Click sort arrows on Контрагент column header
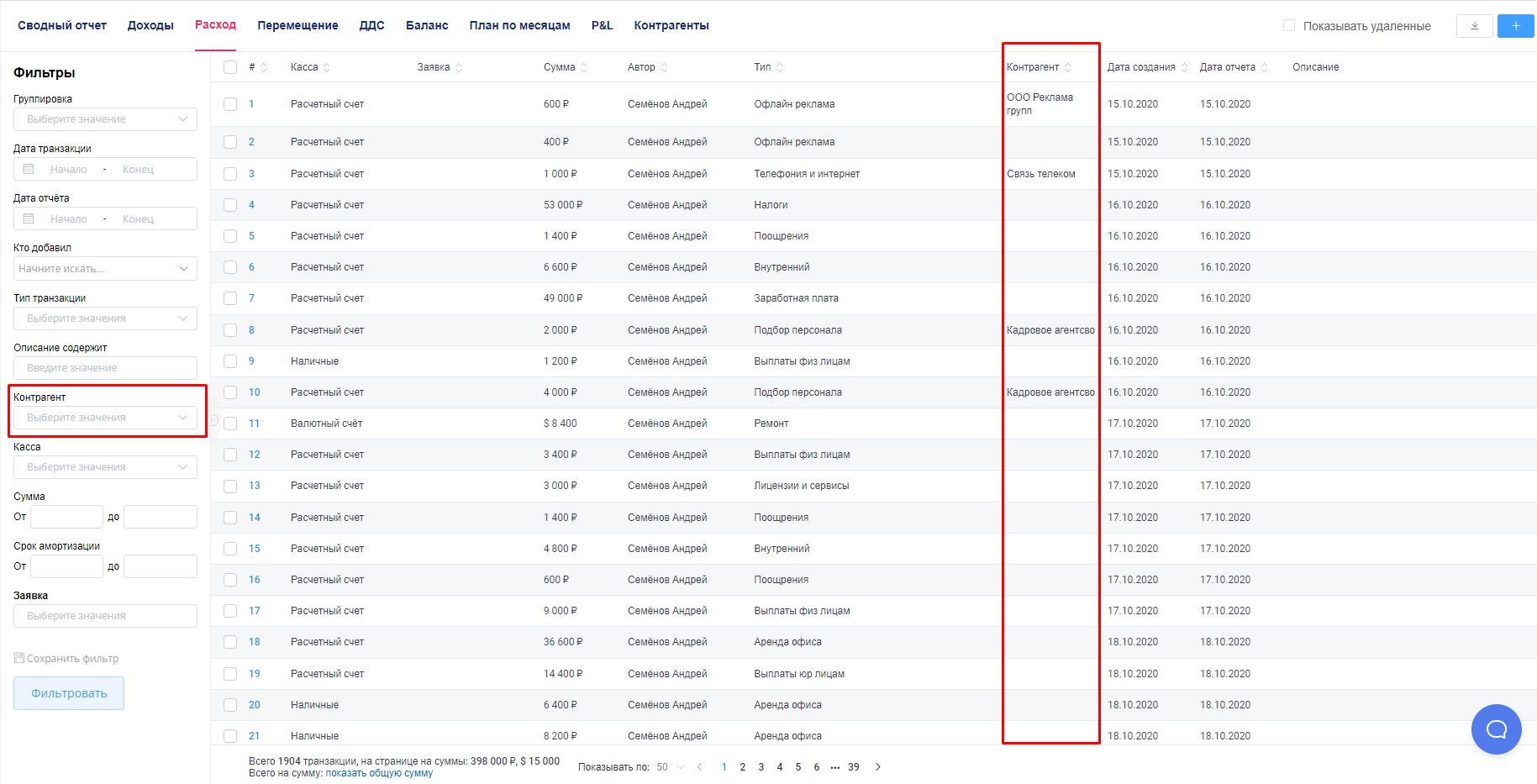The image size is (1537, 784). point(1068,67)
